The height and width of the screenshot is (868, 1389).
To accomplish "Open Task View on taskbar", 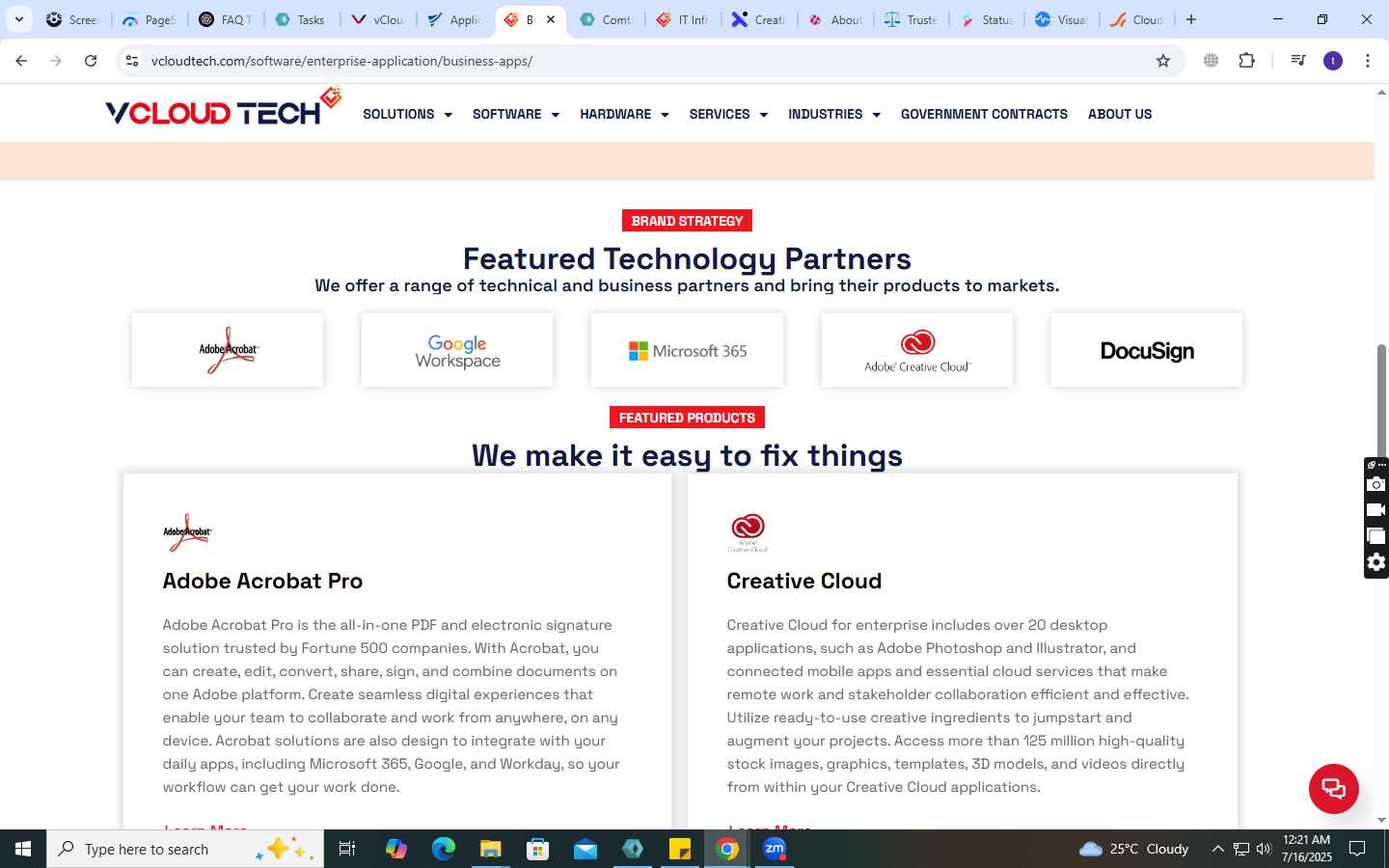I will pos(347,849).
